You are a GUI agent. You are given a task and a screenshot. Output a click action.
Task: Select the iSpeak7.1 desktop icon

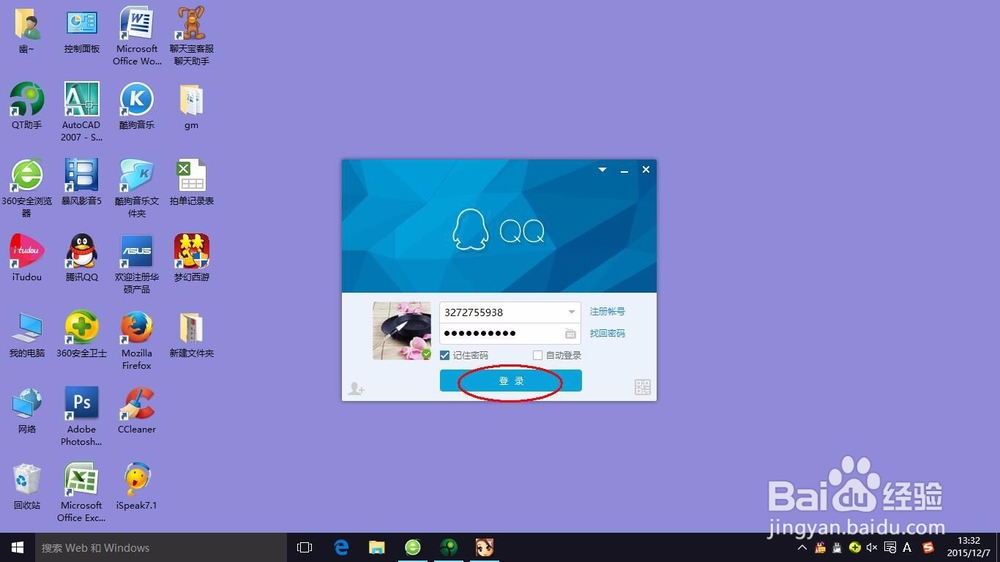136,486
